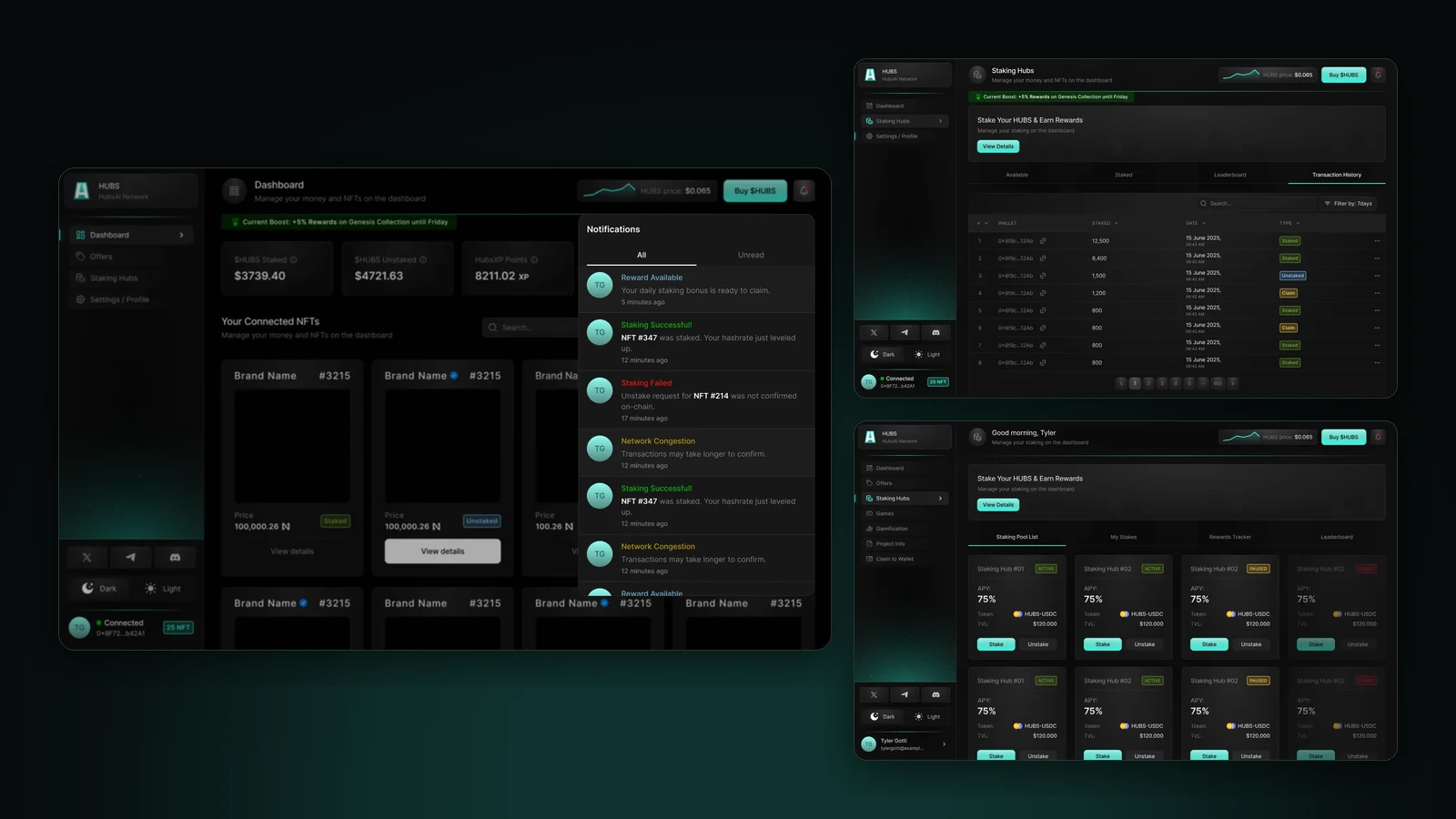
Task: Click the link icon in the 12,500 row
Action: (x=1043, y=241)
